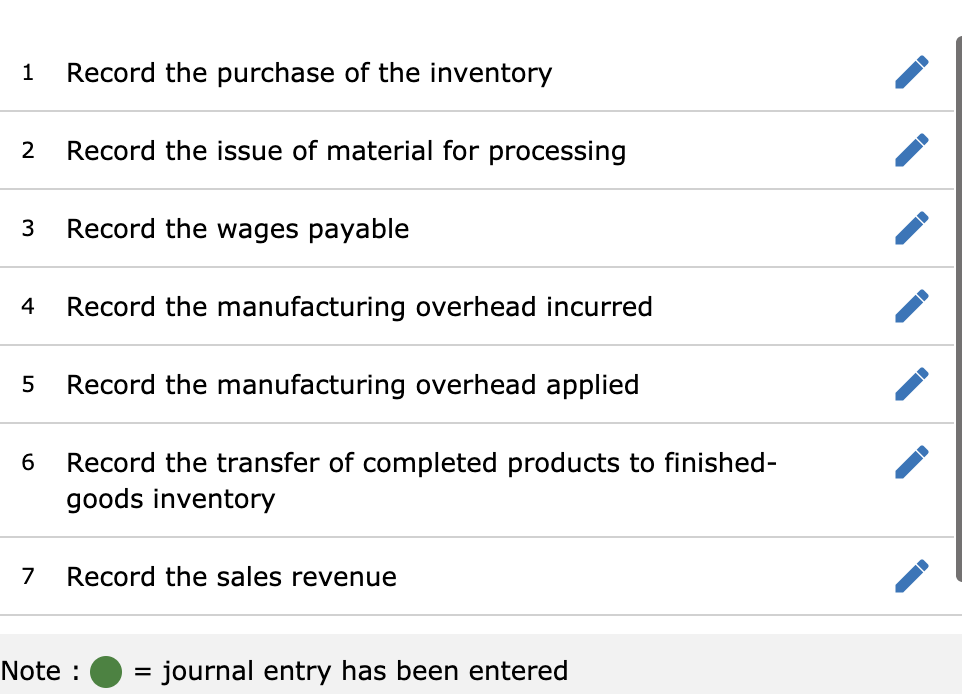Click the pencil icon beside sales revenue

coord(912,576)
